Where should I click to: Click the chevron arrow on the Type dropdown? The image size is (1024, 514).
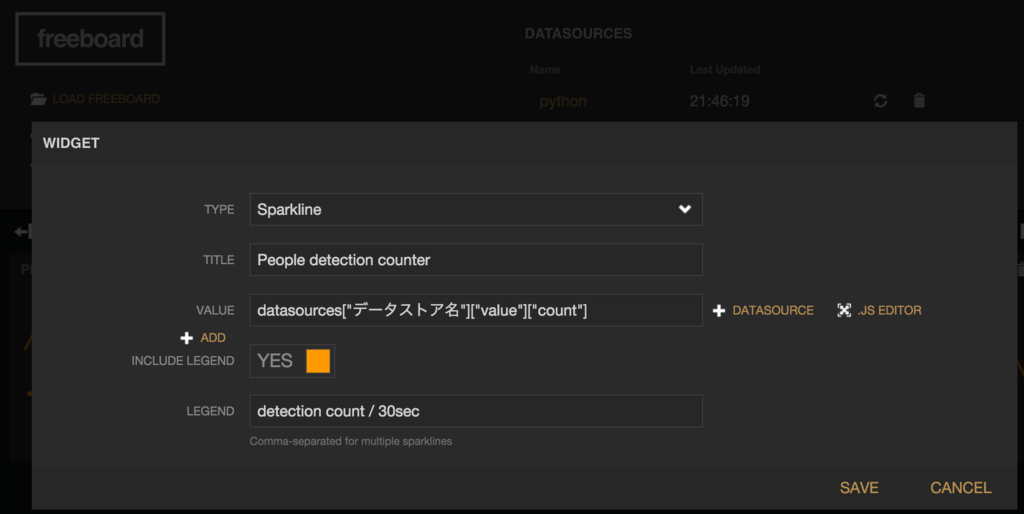click(x=685, y=210)
